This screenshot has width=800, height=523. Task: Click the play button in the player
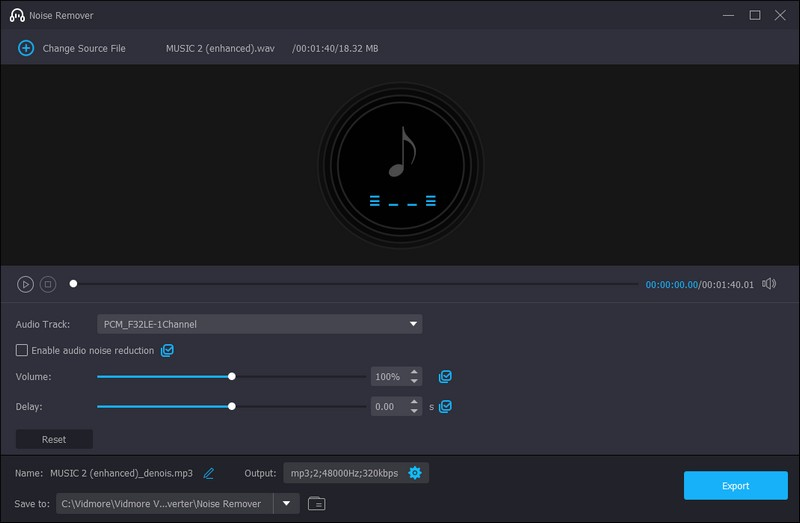pos(26,284)
